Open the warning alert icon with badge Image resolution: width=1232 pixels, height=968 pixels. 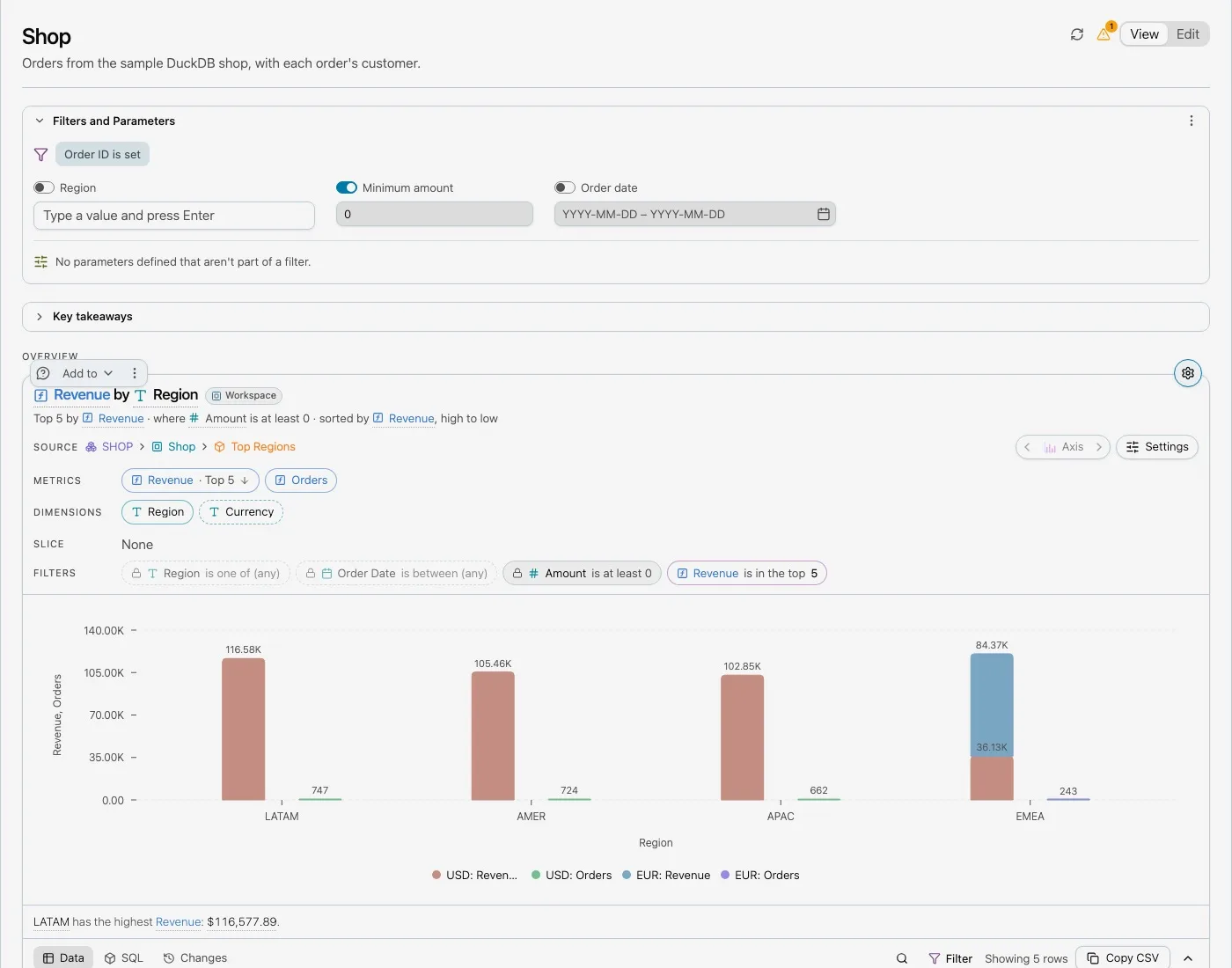click(1104, 33)
